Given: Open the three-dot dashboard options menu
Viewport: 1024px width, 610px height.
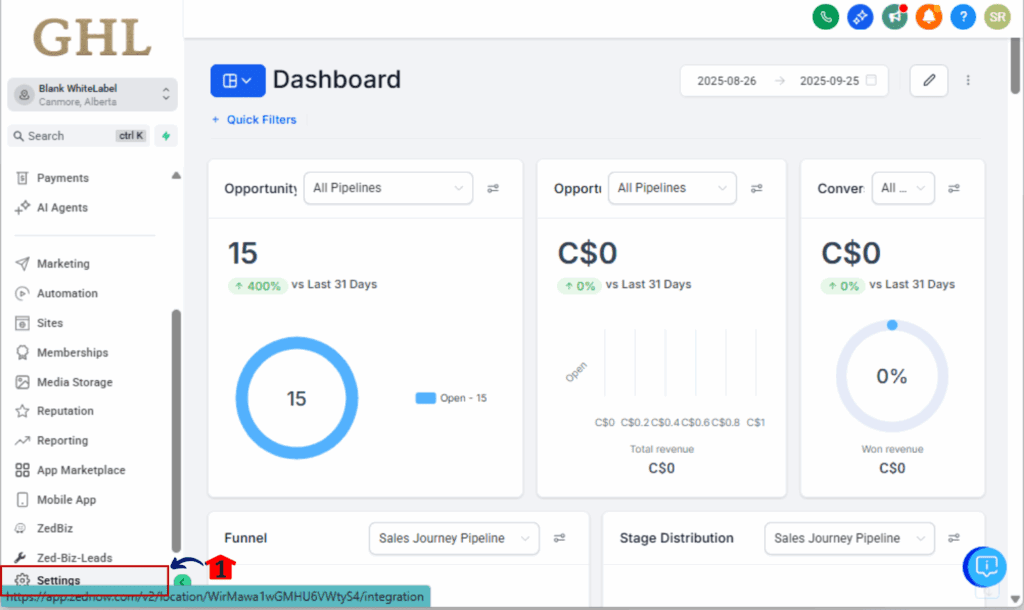Looking at the screenshot, I should (x=968, y=80).
